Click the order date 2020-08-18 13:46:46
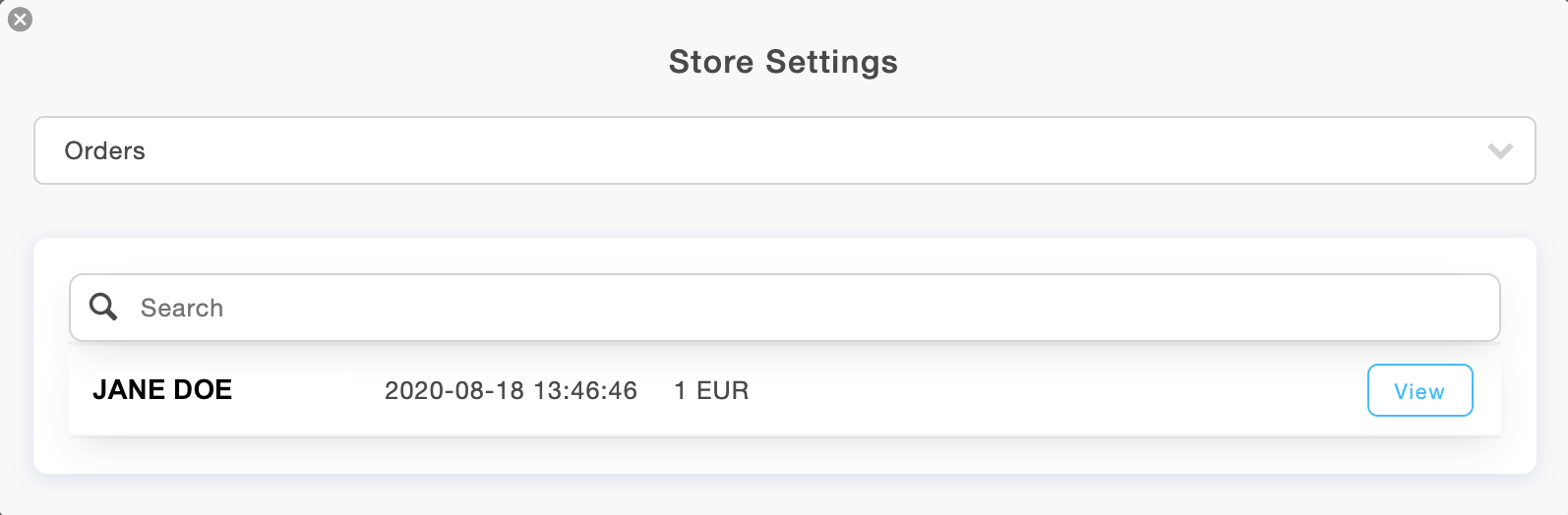This screenshot has width=1568, height=515. tap(510, 390)
